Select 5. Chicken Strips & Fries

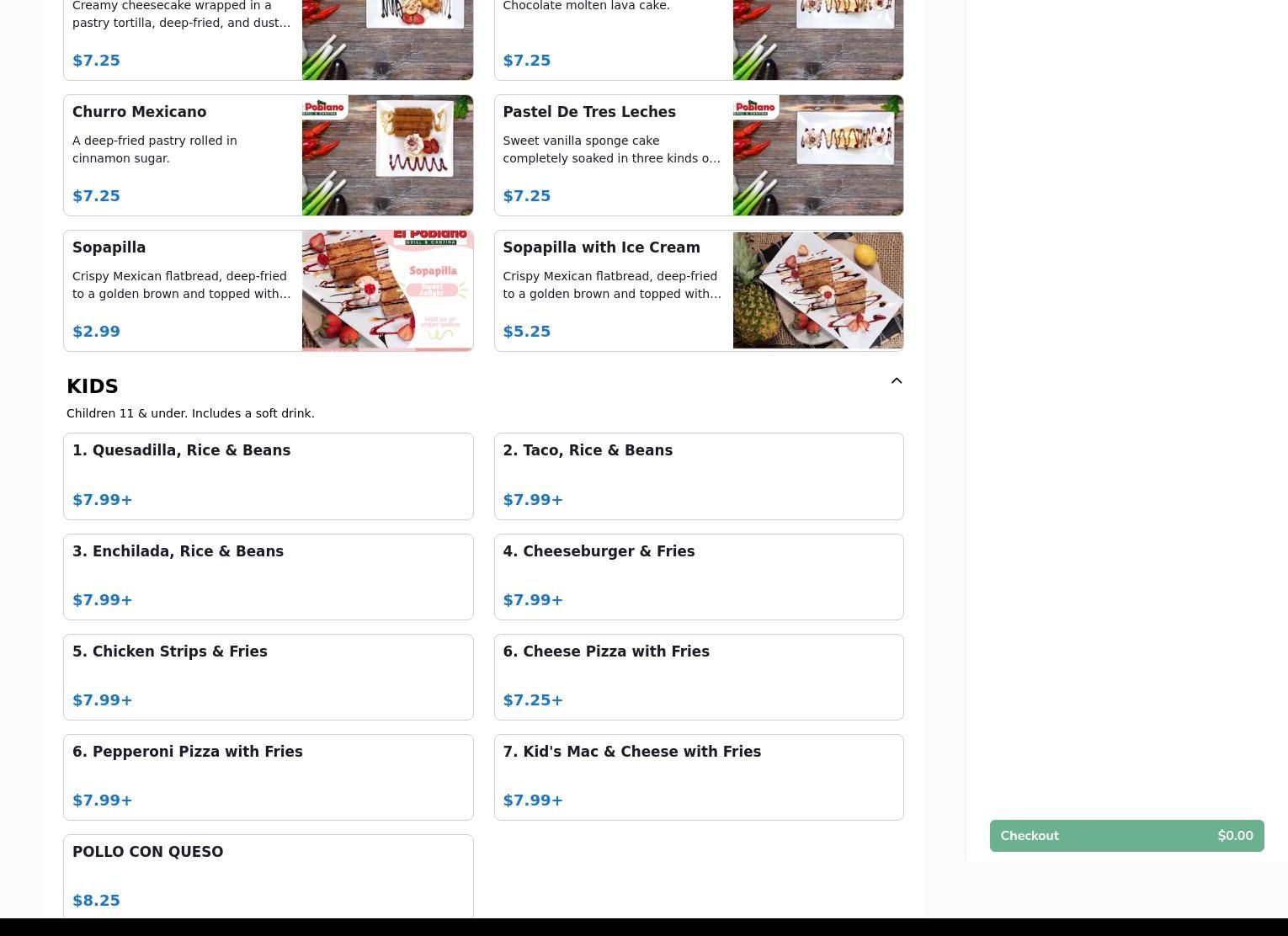(x=268, y=677)
